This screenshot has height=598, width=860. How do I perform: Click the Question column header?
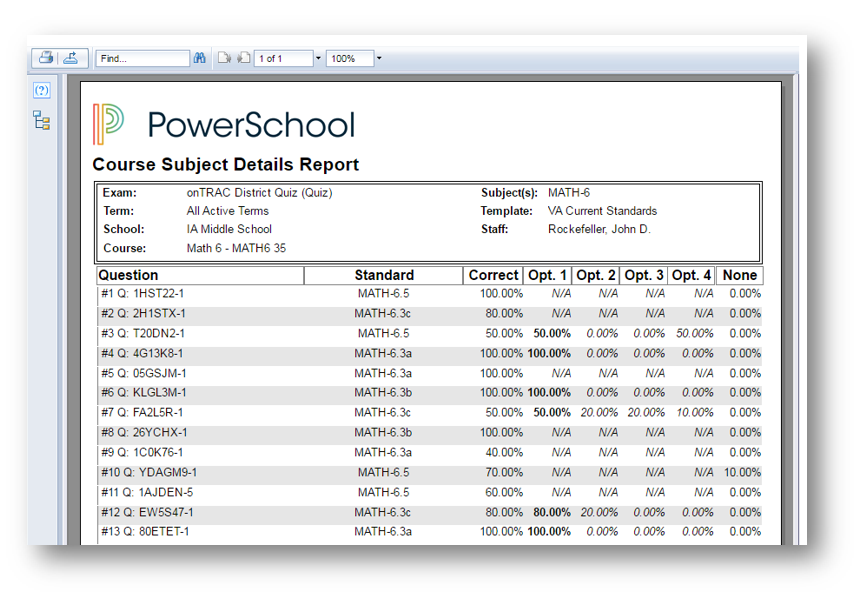(x=200, y=275)
